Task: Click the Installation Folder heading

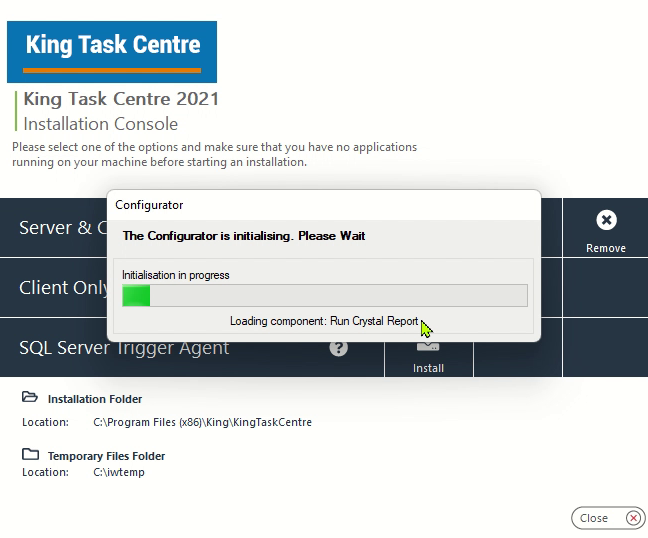Action: pyautogui.click(x=95, y=399)
